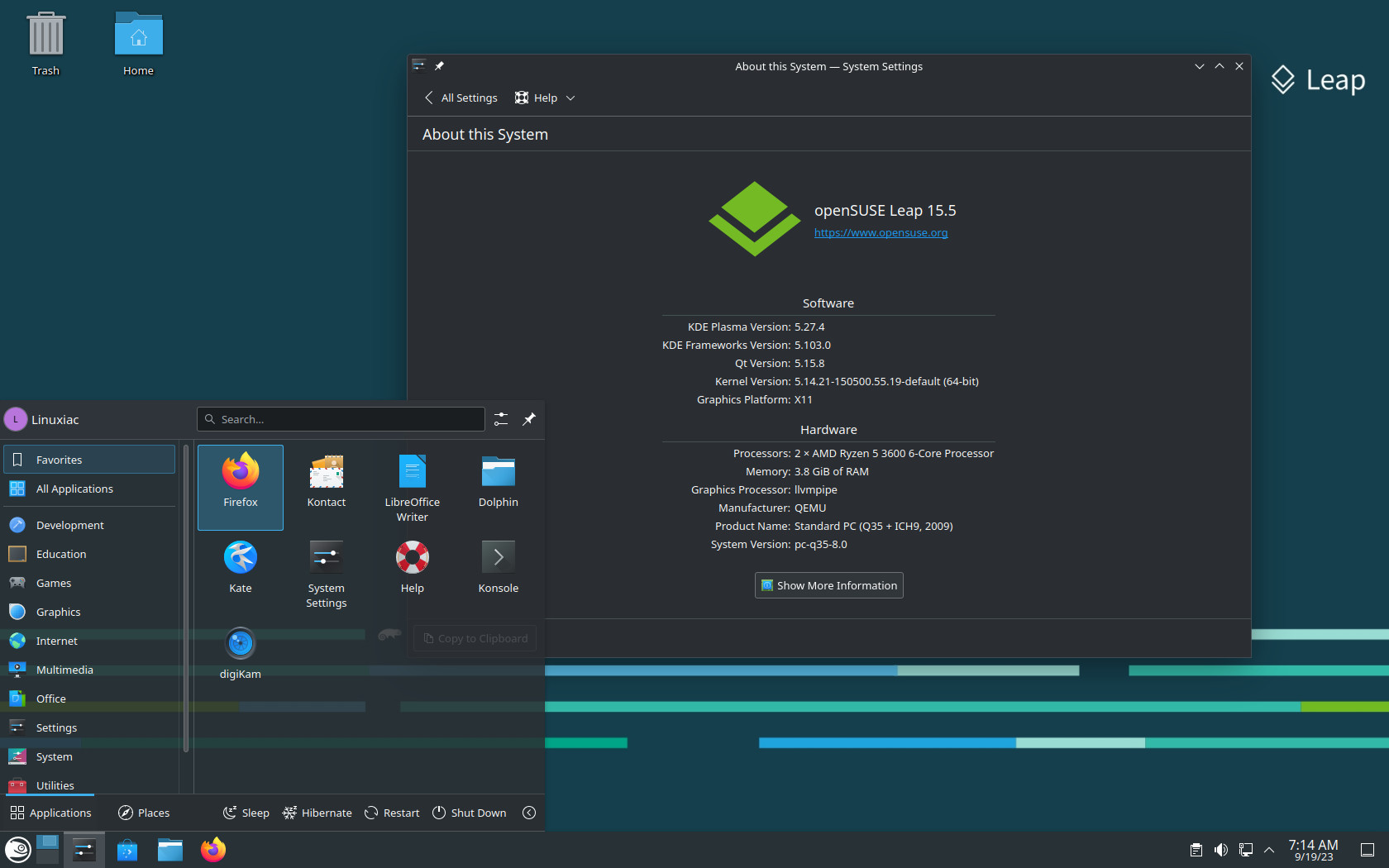Open the Trash desktop icon
The height and width of the screenshot is (868, 1389).
[45, 45]
